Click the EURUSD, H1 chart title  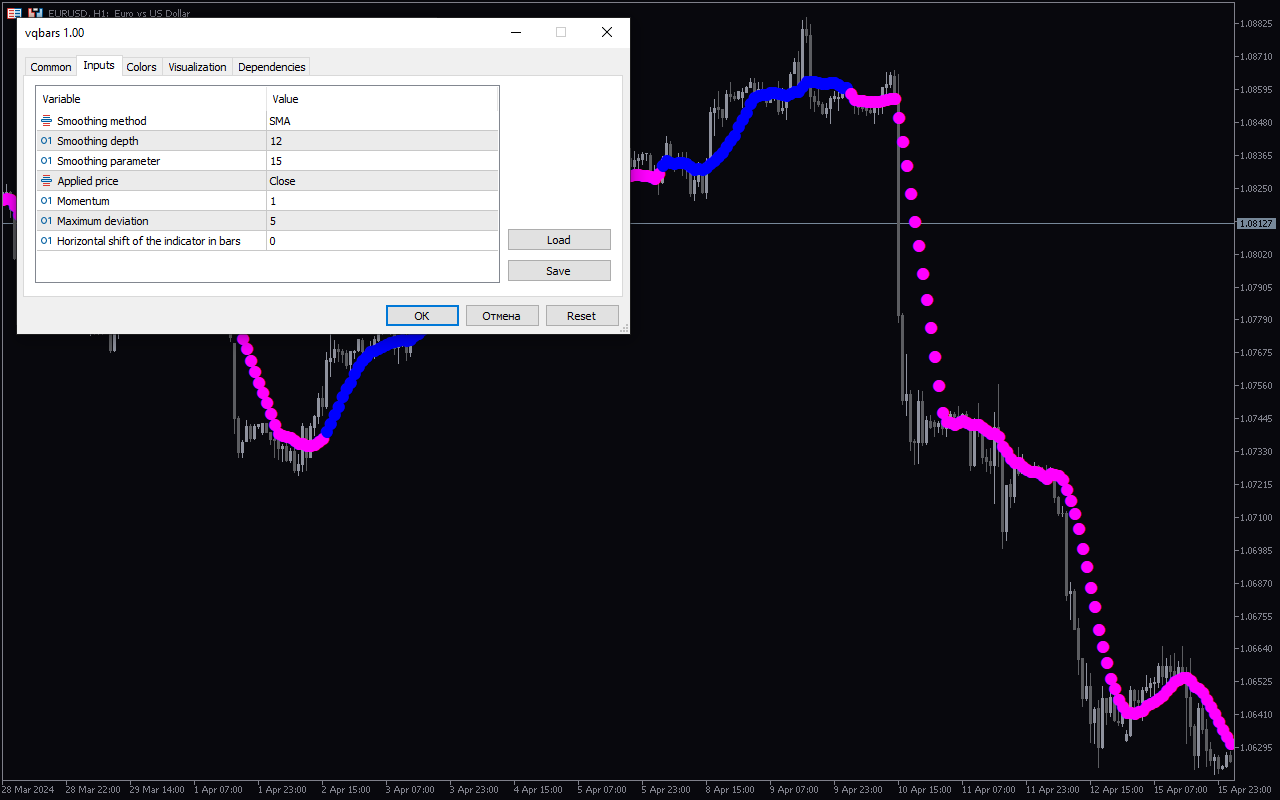coord(119,13)
